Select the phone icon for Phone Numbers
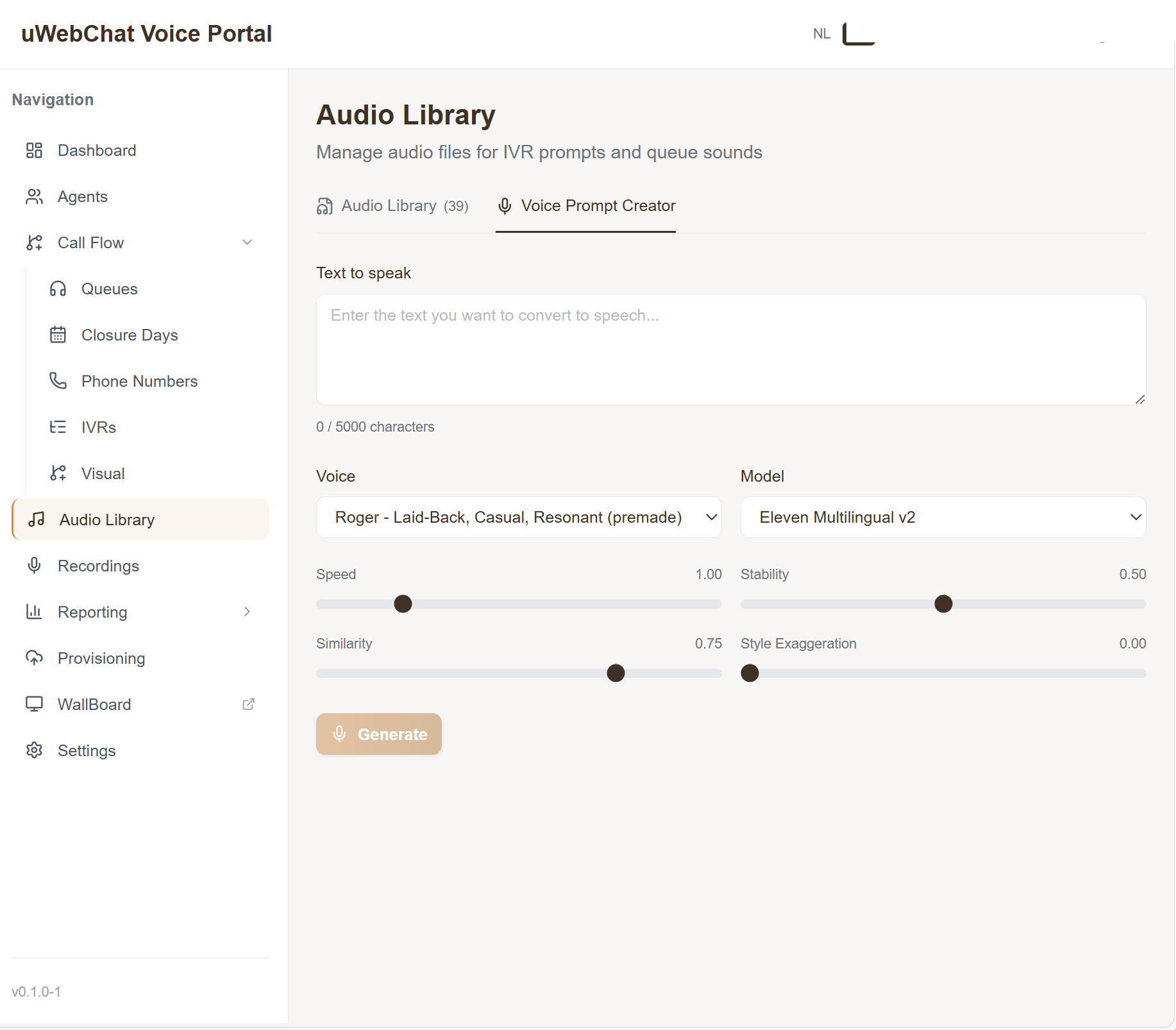This screenshot has height=1030, width=1176. point(58,381)
